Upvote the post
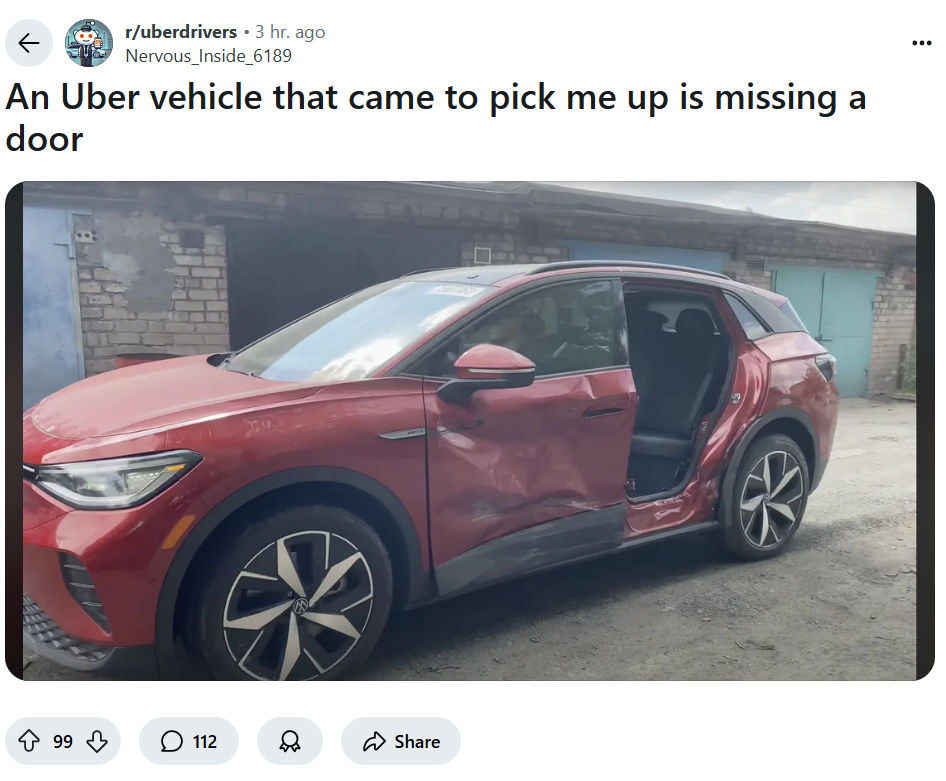Image resolution: width=946 pixels, height=781 pixels. [x=29, y=741]
